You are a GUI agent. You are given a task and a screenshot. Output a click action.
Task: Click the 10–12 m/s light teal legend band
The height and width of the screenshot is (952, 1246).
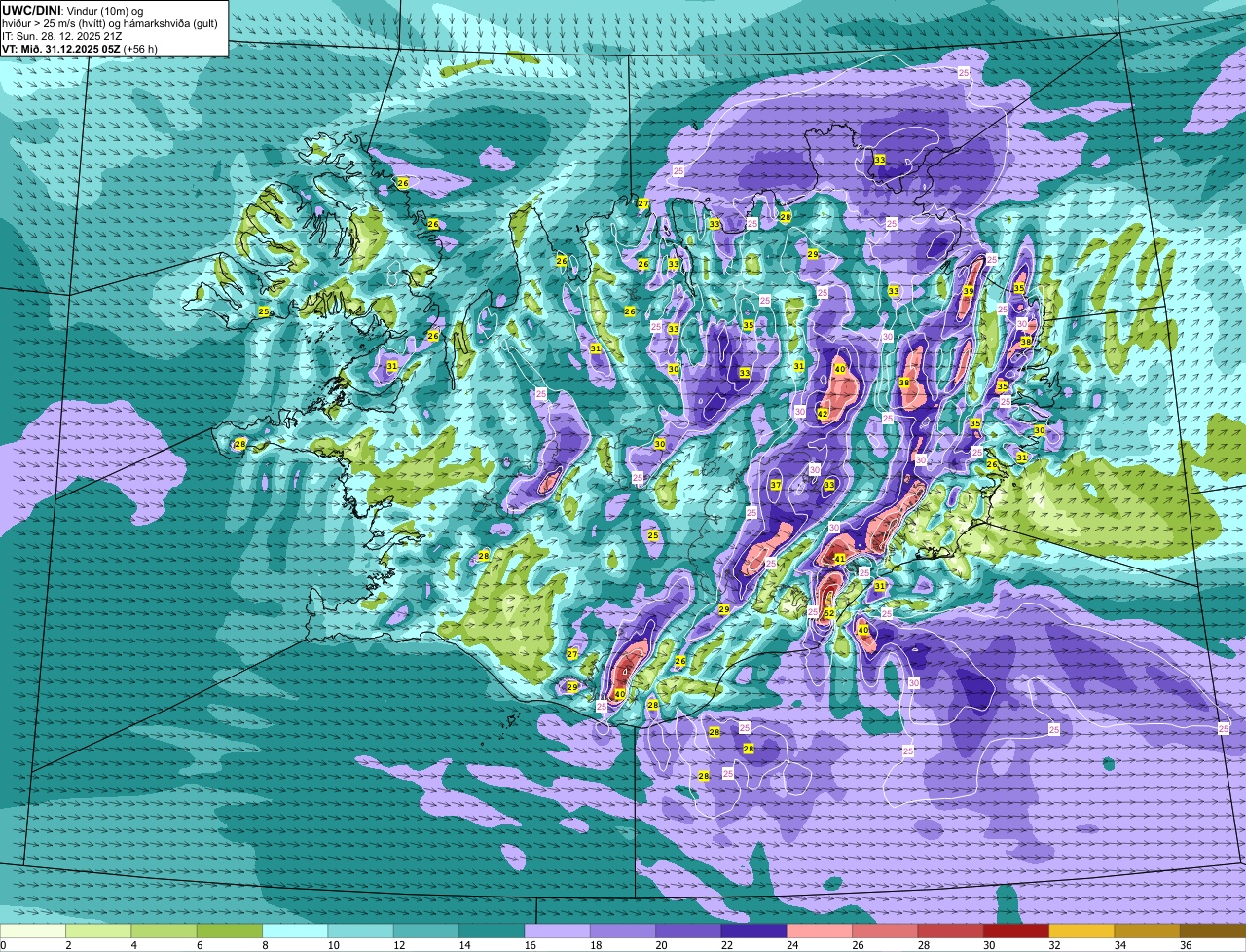360,932
